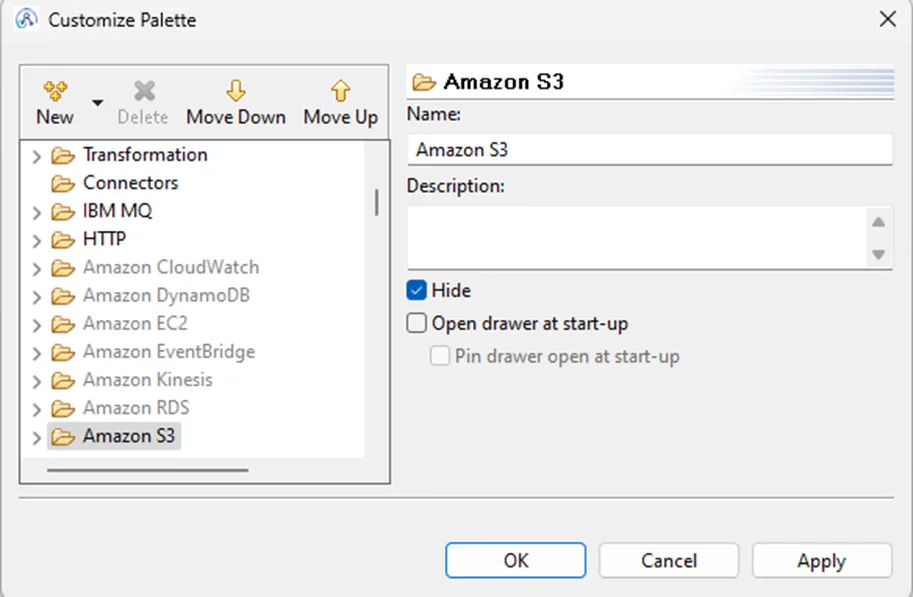Image resolution: width=913 pixels, height=597 pixels.
Task: Pick the Amazon DynamoDB label
Action: [x=167, y=295]
